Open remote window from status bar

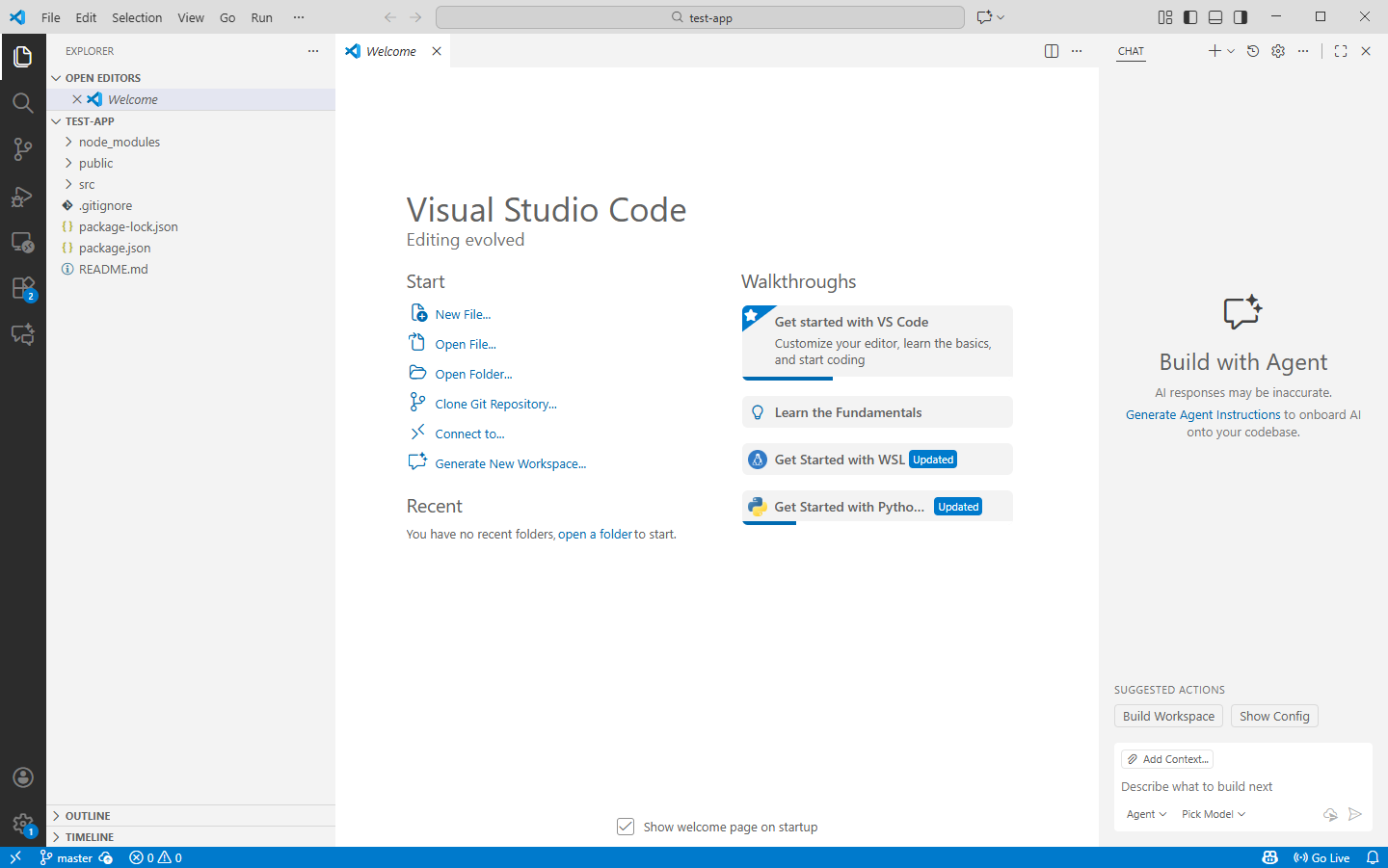(x=15, y=857)
